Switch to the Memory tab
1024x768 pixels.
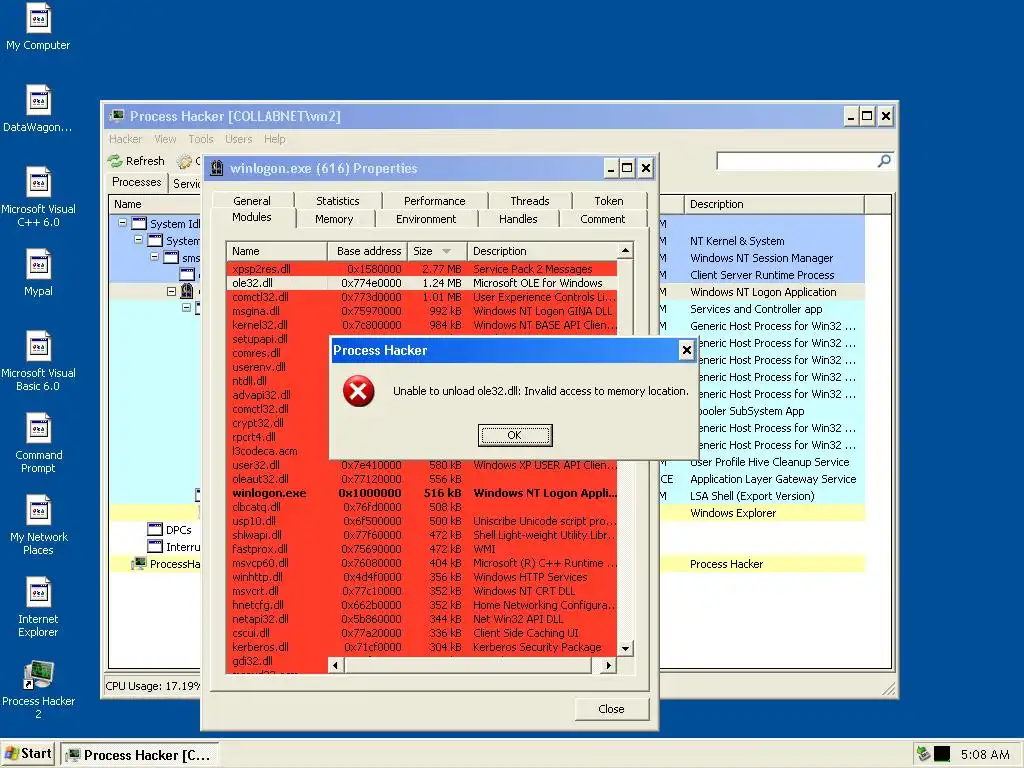pyautogui.click(x=334, y=219)
